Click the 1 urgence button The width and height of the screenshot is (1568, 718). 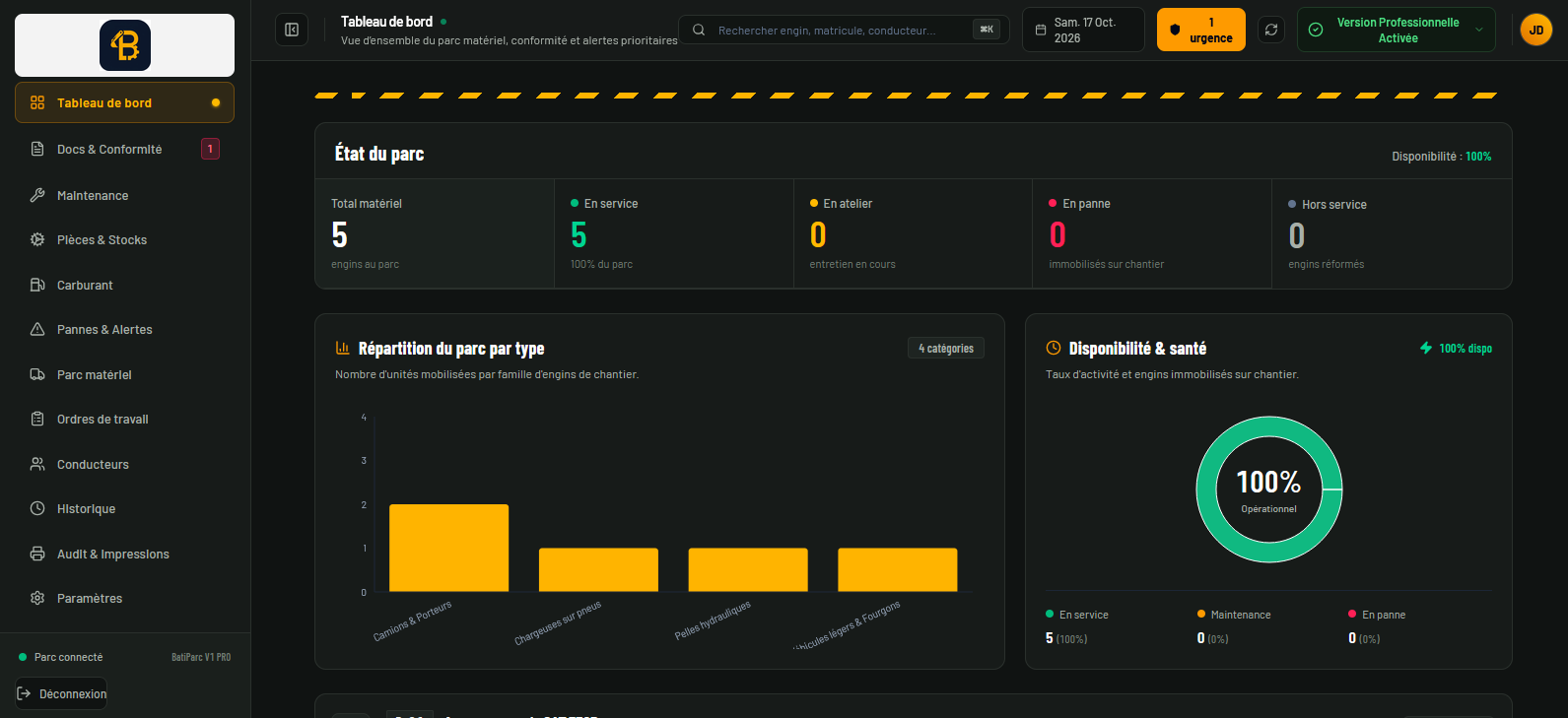click(x=1201, y=30)
